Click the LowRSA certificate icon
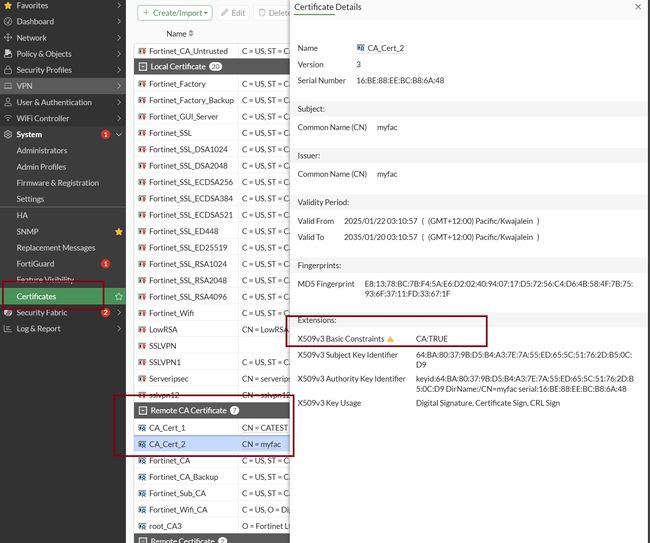650x543 pixels. pyautogui.click(x=142, y=330)
